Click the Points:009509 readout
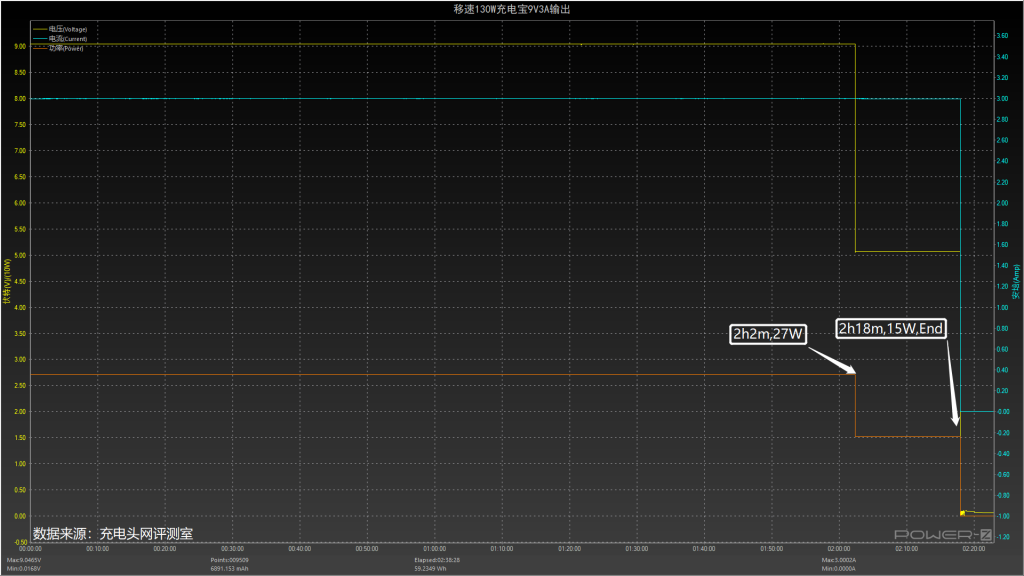Image resolution: width=1024 pixels, height=576 pixels. [x=229, y=560]
